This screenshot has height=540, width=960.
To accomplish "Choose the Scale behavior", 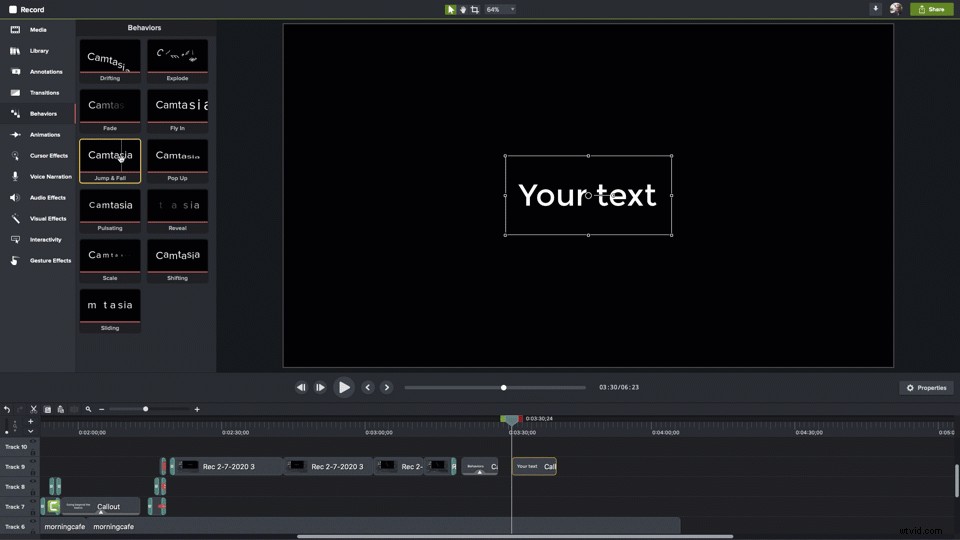I will (110, 261).
